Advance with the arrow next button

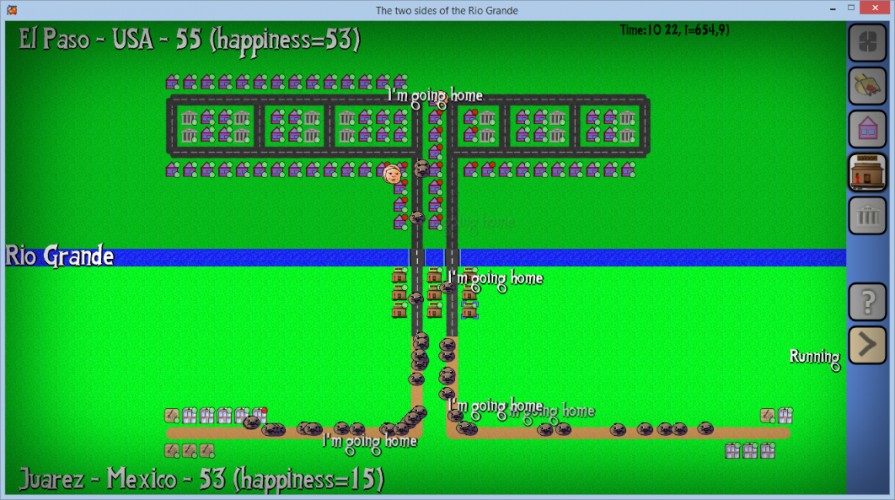pyautogui.click(x=867, y=345)
